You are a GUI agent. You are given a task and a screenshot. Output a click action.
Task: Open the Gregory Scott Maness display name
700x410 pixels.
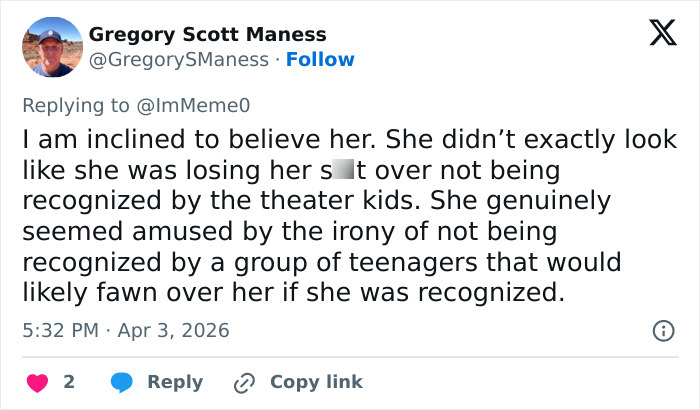coord(207,34)
